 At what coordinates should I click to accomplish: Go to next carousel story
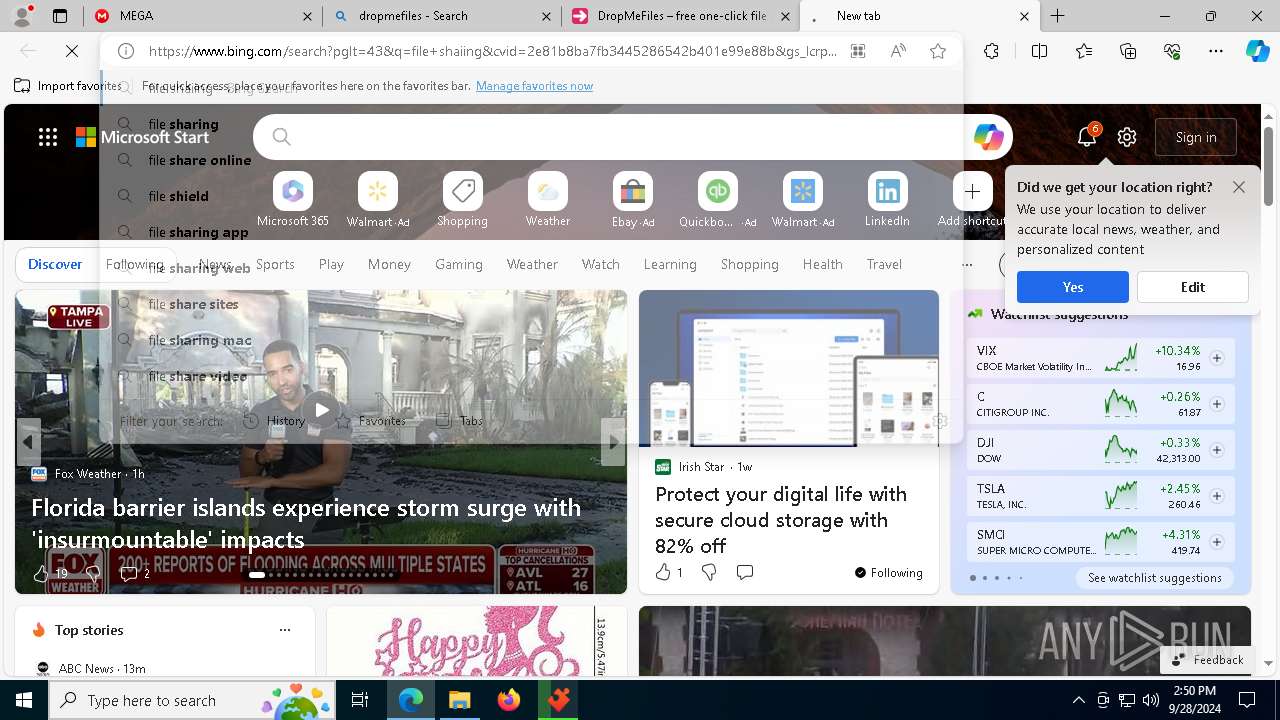[x=614, y=441]
